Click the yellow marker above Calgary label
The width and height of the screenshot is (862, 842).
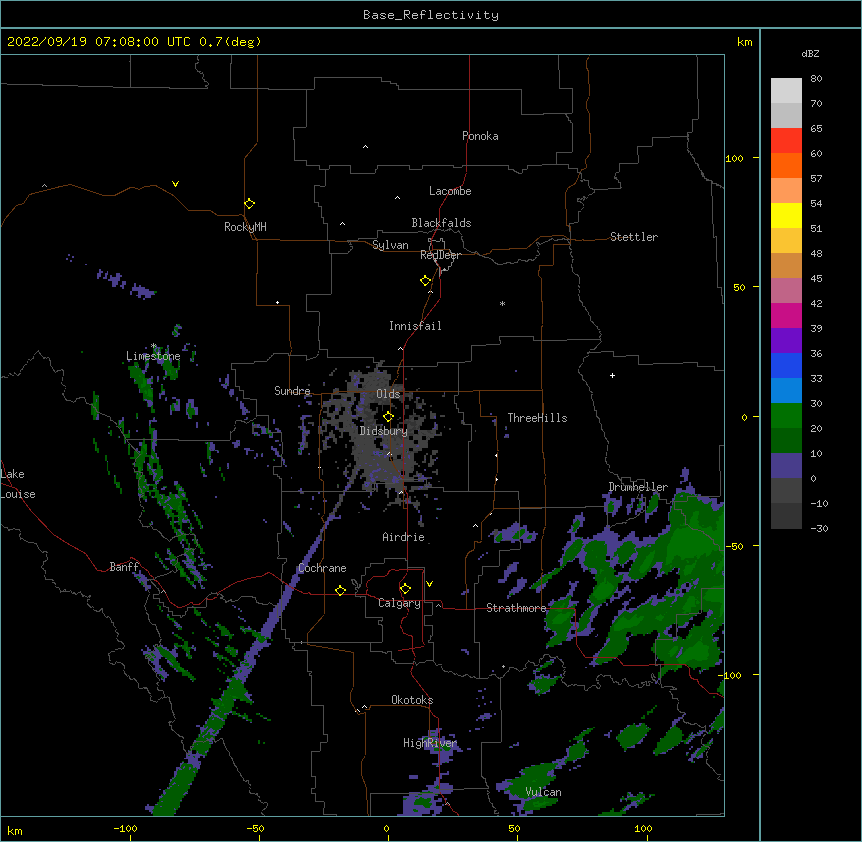point(405,589)
